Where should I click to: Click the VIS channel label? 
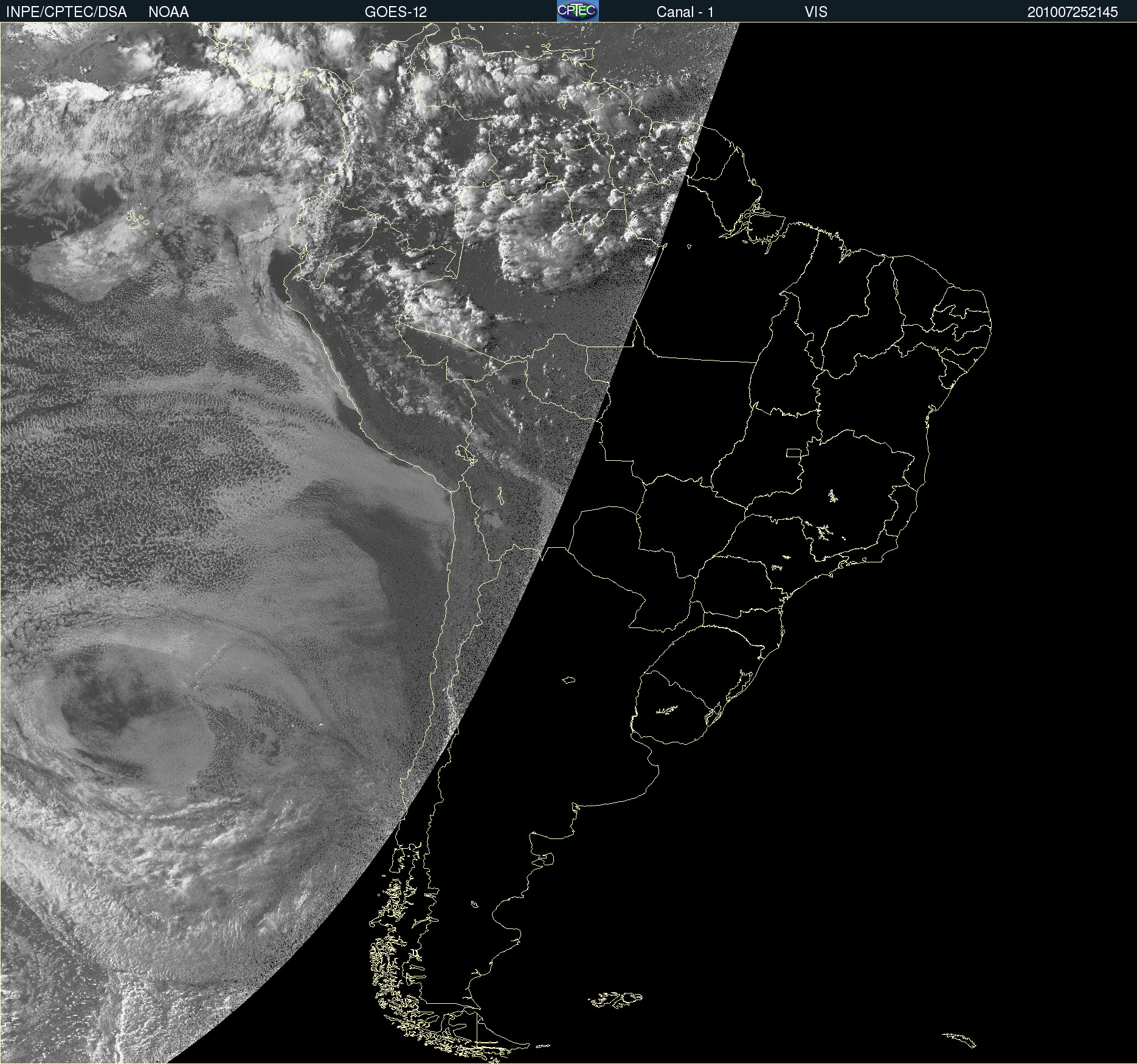[x=816, y=12]
